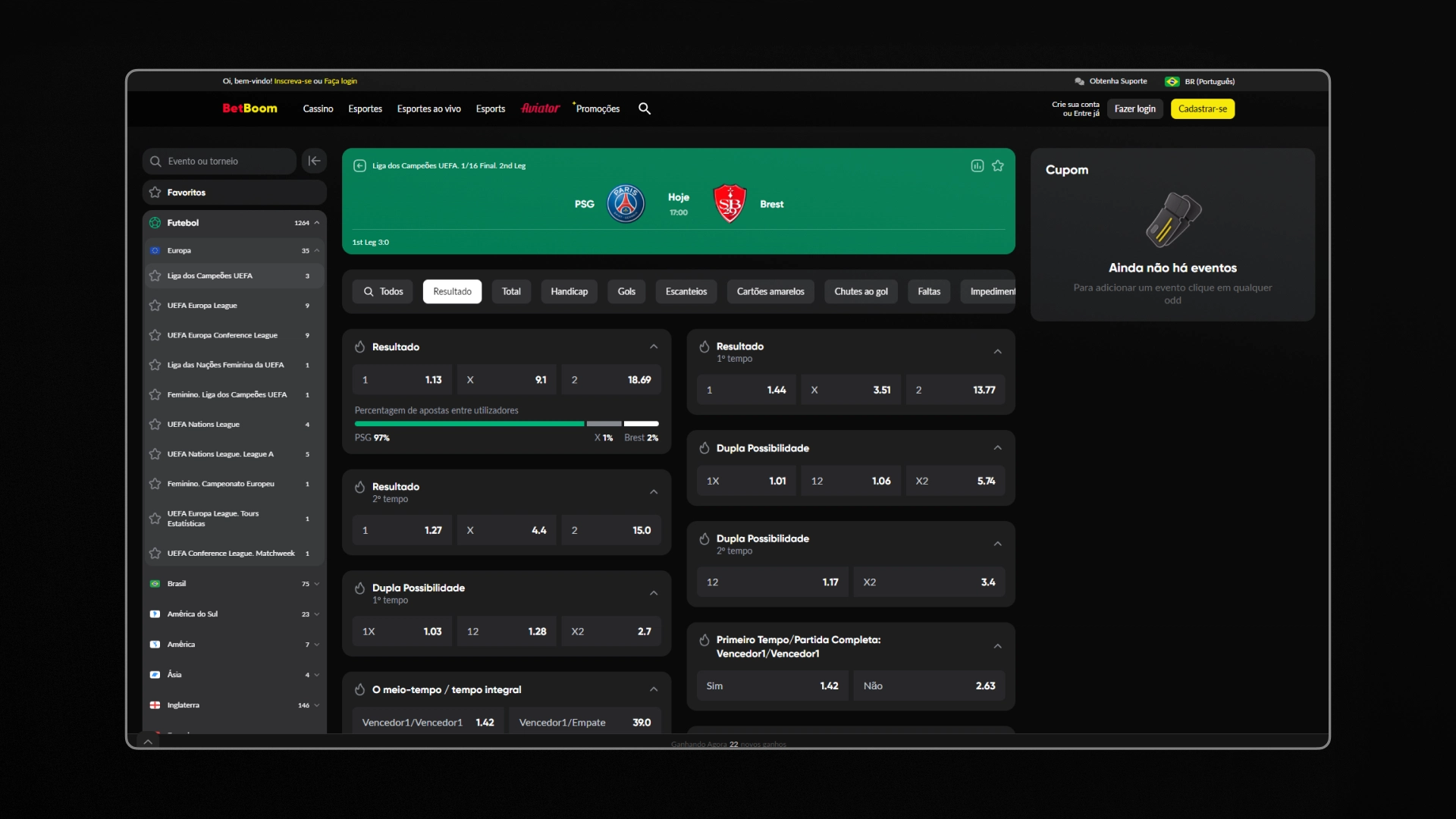
Task: Add PSG vs Brest match to favorites star
Action: click(x=998, y=165)
